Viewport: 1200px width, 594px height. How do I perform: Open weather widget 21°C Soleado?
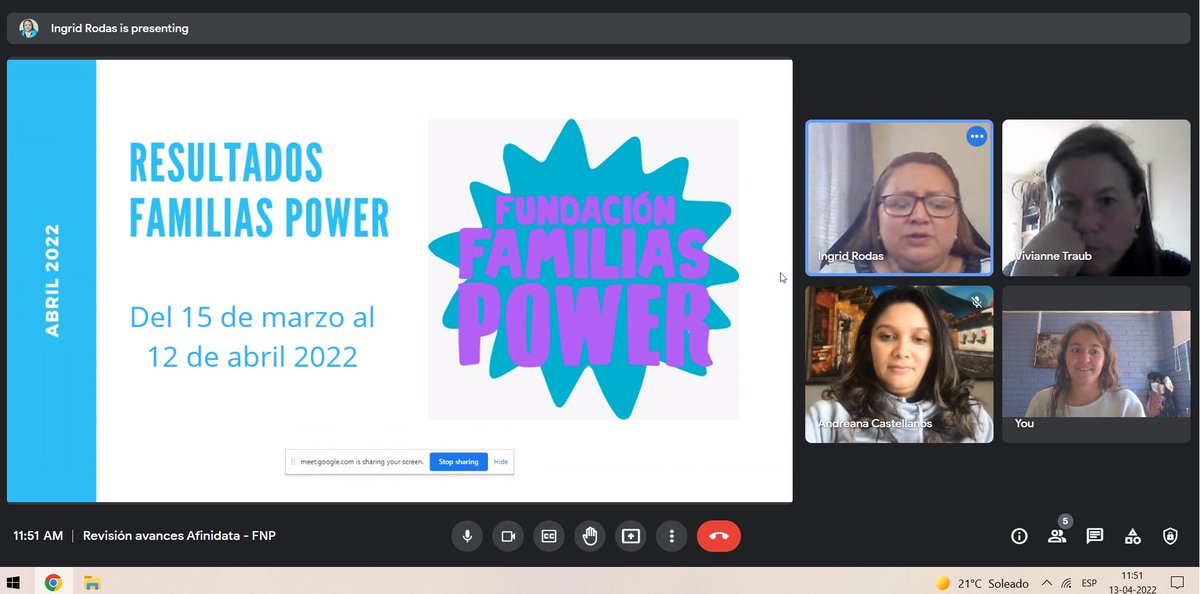(x=980, y=583)
